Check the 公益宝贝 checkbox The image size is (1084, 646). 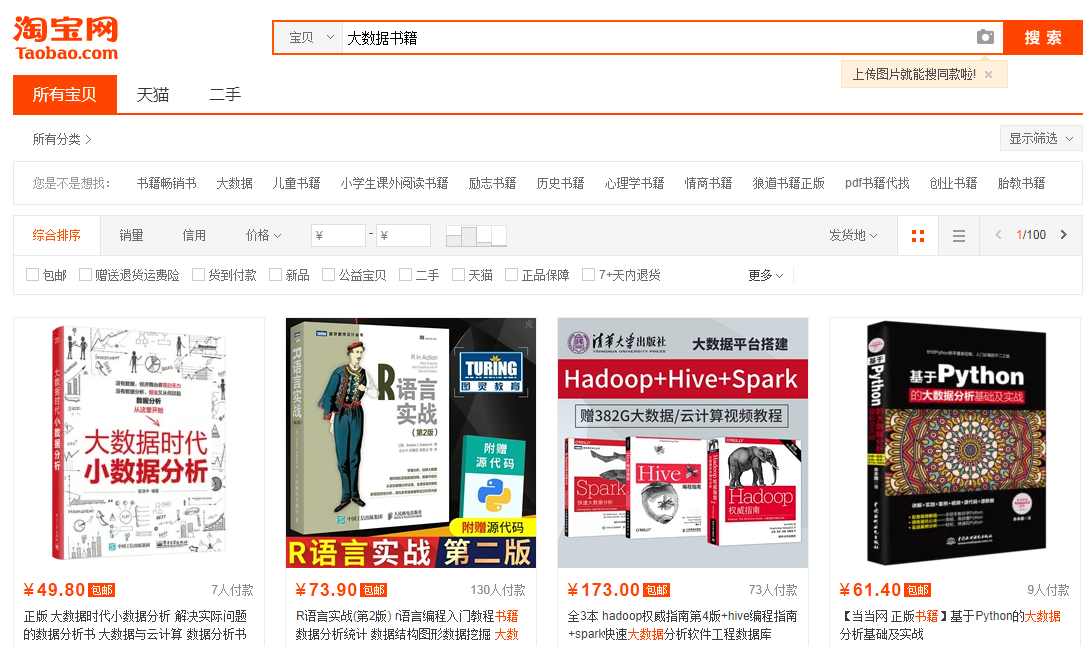[x=328, y=275]
